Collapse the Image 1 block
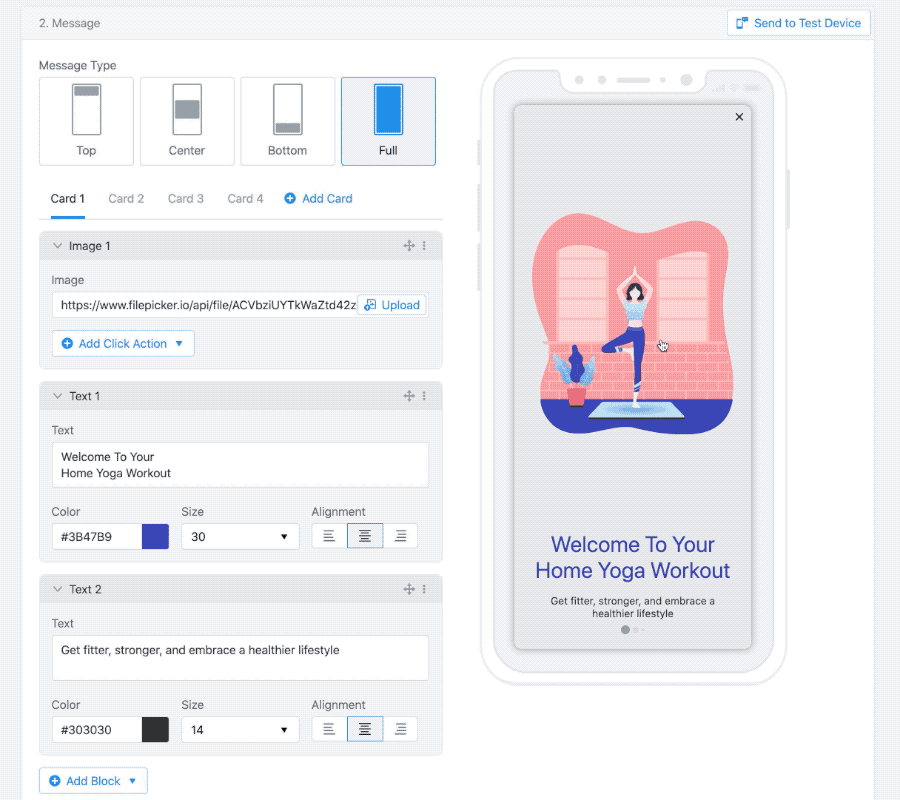 pyautogui.click(x=57, y=246)
